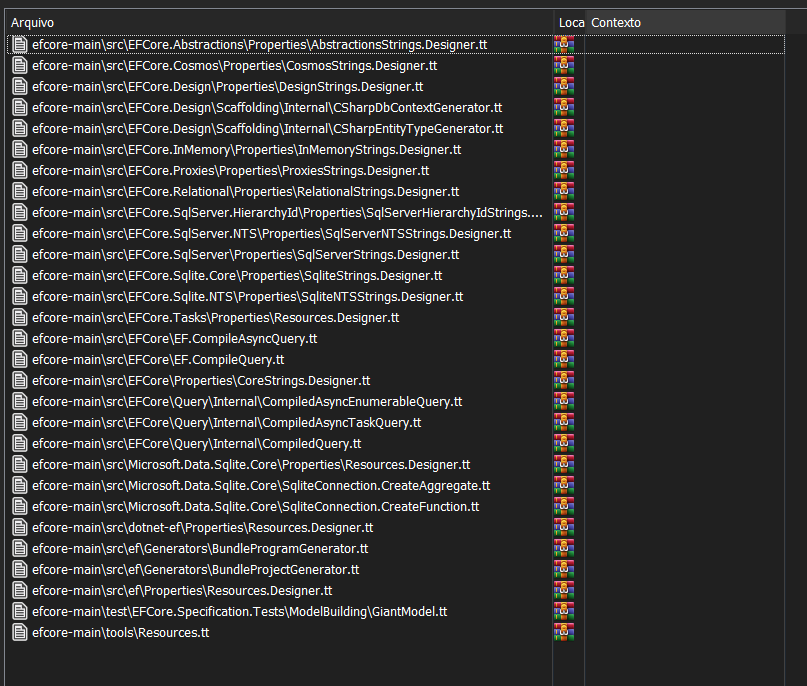807x686 pixels.
Task: Select EF.CompileAsyncQuery.tt file path text
Action: click(x=174, y=339)
